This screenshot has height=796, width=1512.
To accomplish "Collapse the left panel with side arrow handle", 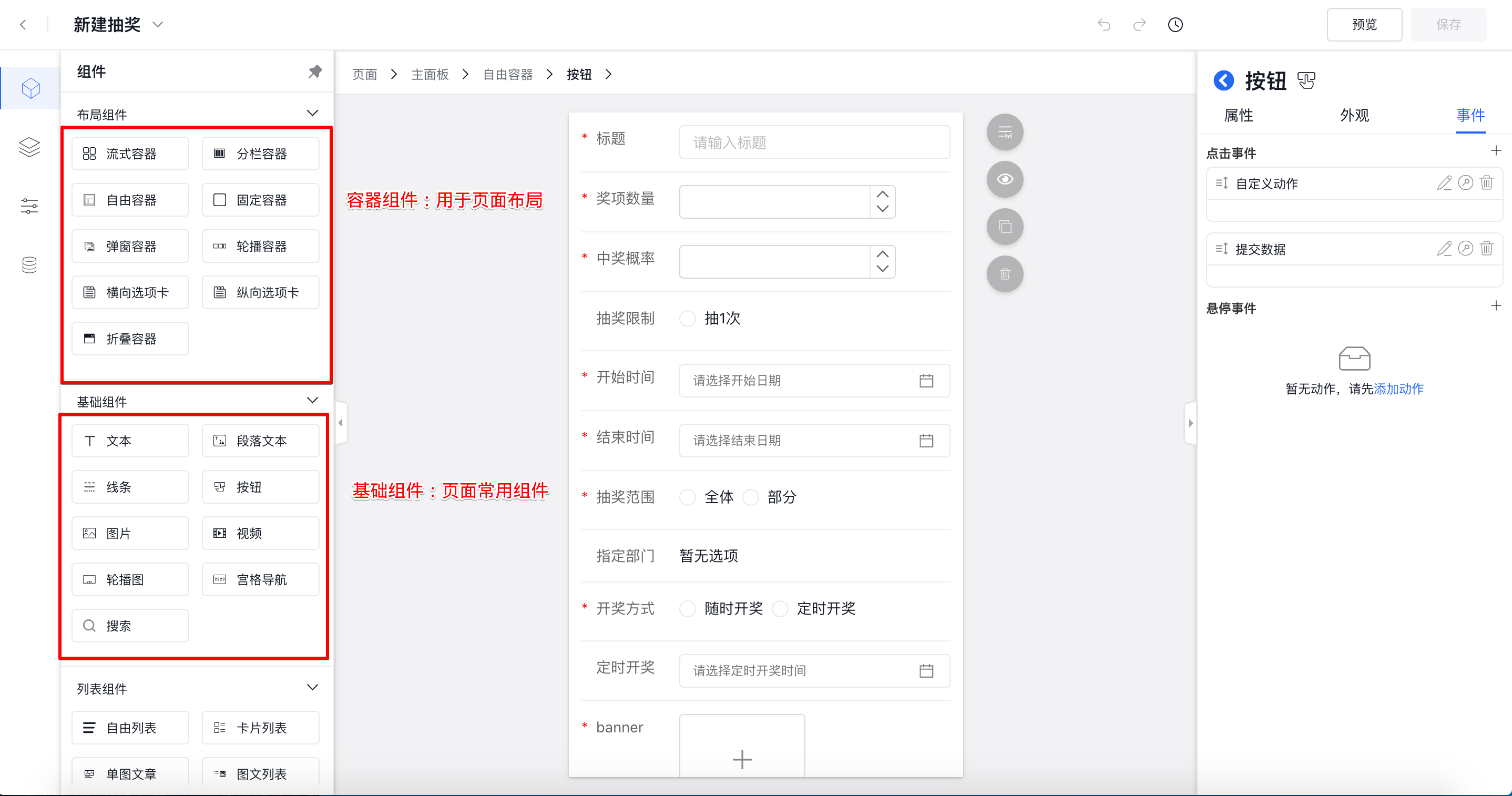I will click(341, 423).
